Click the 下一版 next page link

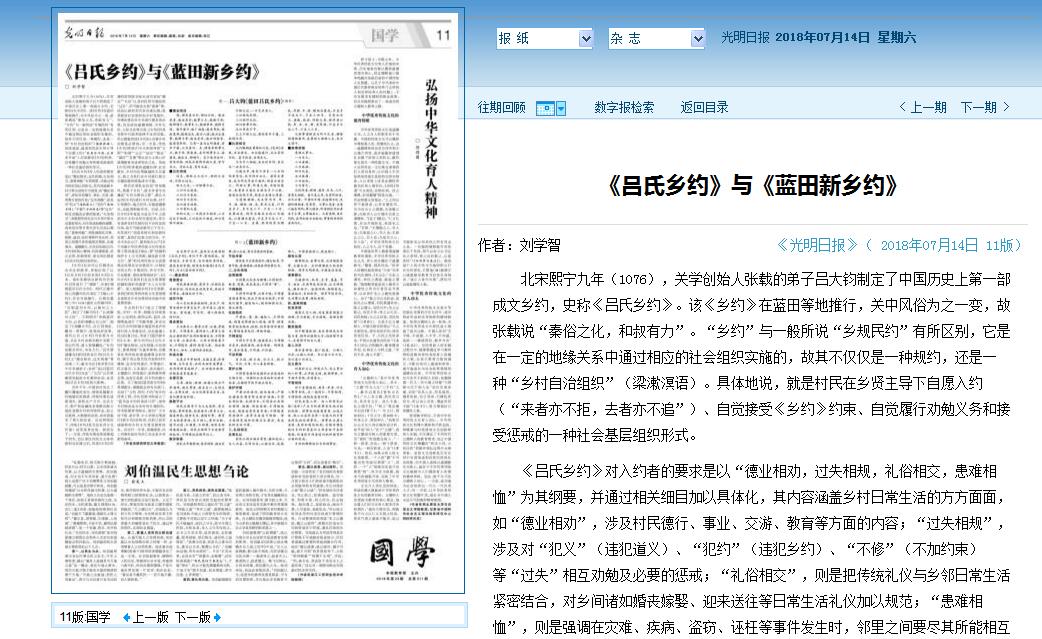[x=193, y=617]
